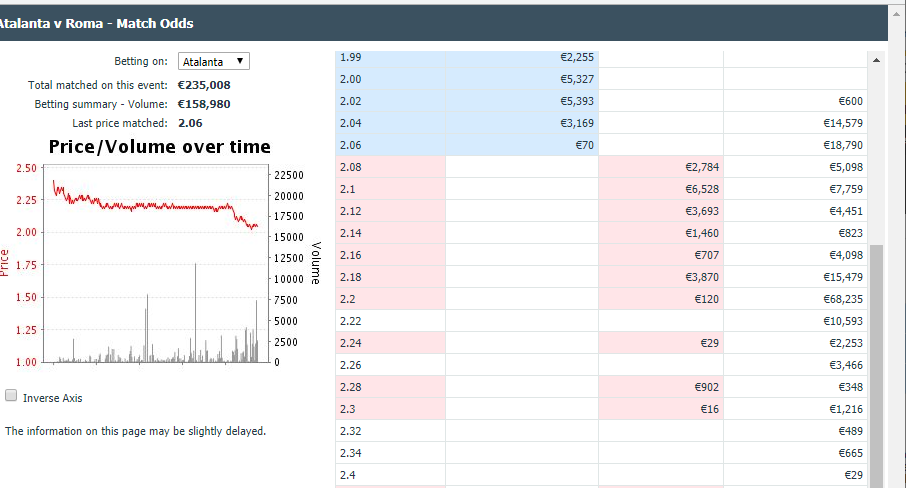Viewport: 906px width, 488px height.
Task: Toggle the Inverse Axis checkbox
Action: (11, 396)
